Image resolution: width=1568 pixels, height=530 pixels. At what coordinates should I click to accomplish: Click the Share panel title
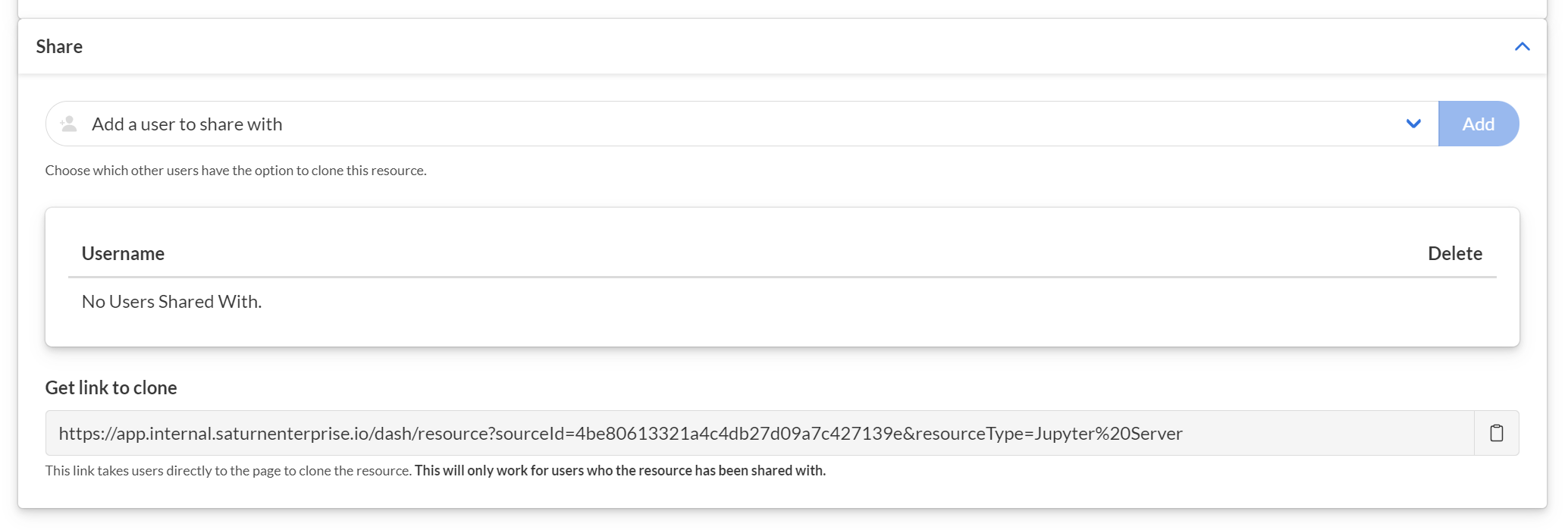coord(59,46)
